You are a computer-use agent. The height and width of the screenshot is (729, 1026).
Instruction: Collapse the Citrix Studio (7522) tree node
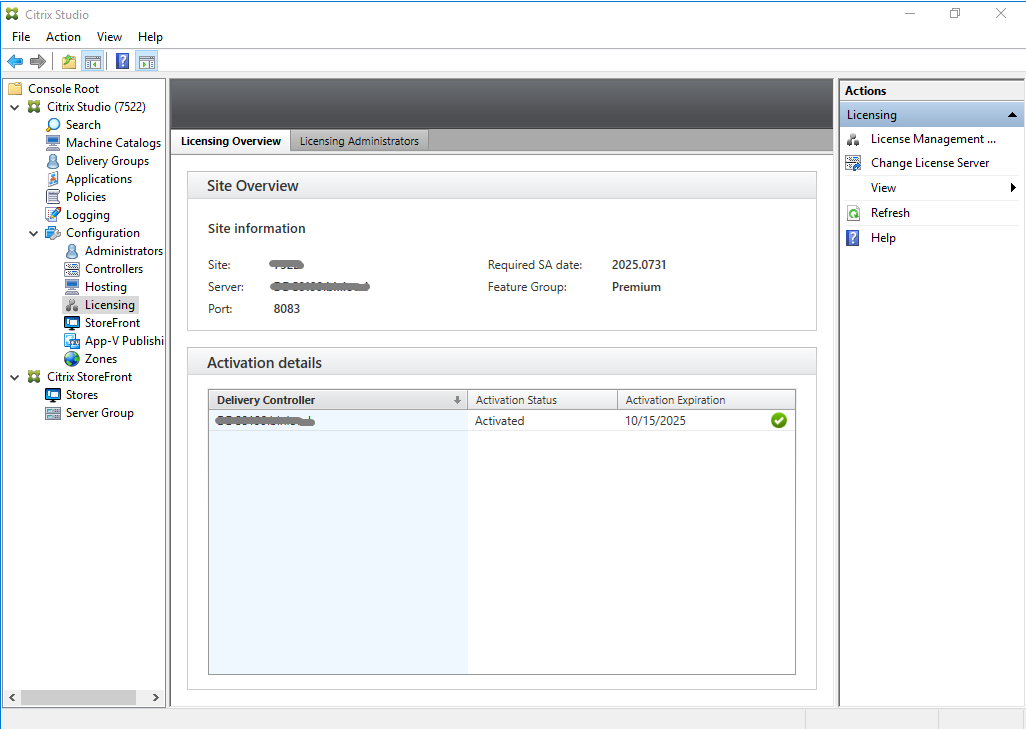pyautogui.click(x=14, y=107)
